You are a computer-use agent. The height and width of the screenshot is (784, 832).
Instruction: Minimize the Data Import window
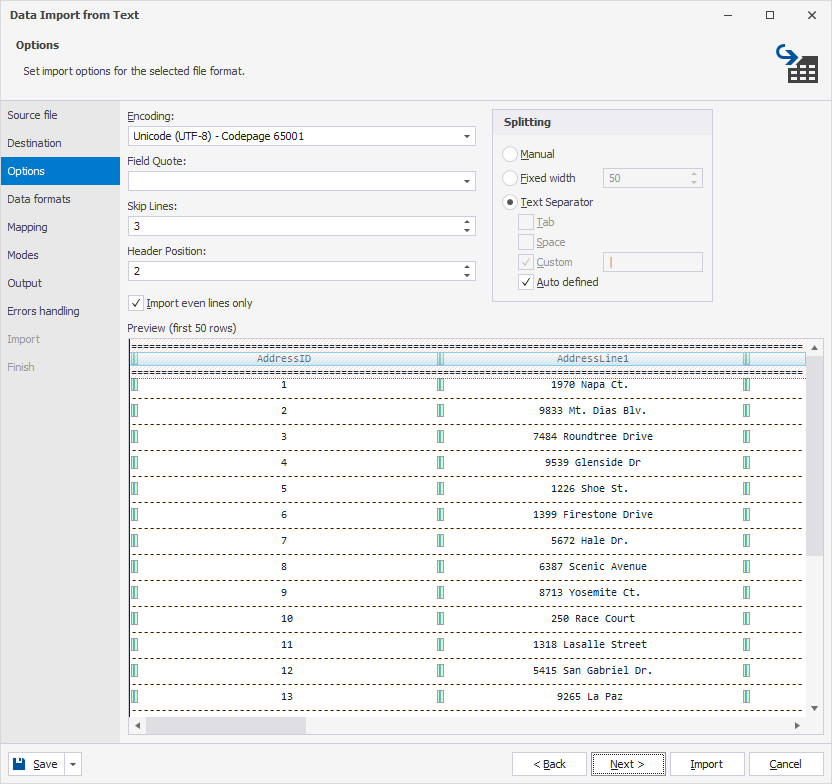[x=728, y=15]
